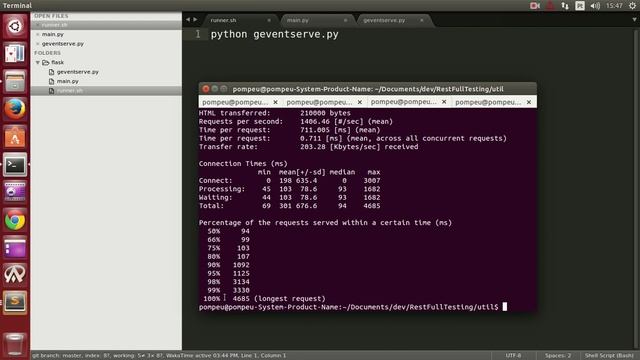This screenshot has height=360, width=640.
Task: Open main.py in flask folder
Action: 67,81
